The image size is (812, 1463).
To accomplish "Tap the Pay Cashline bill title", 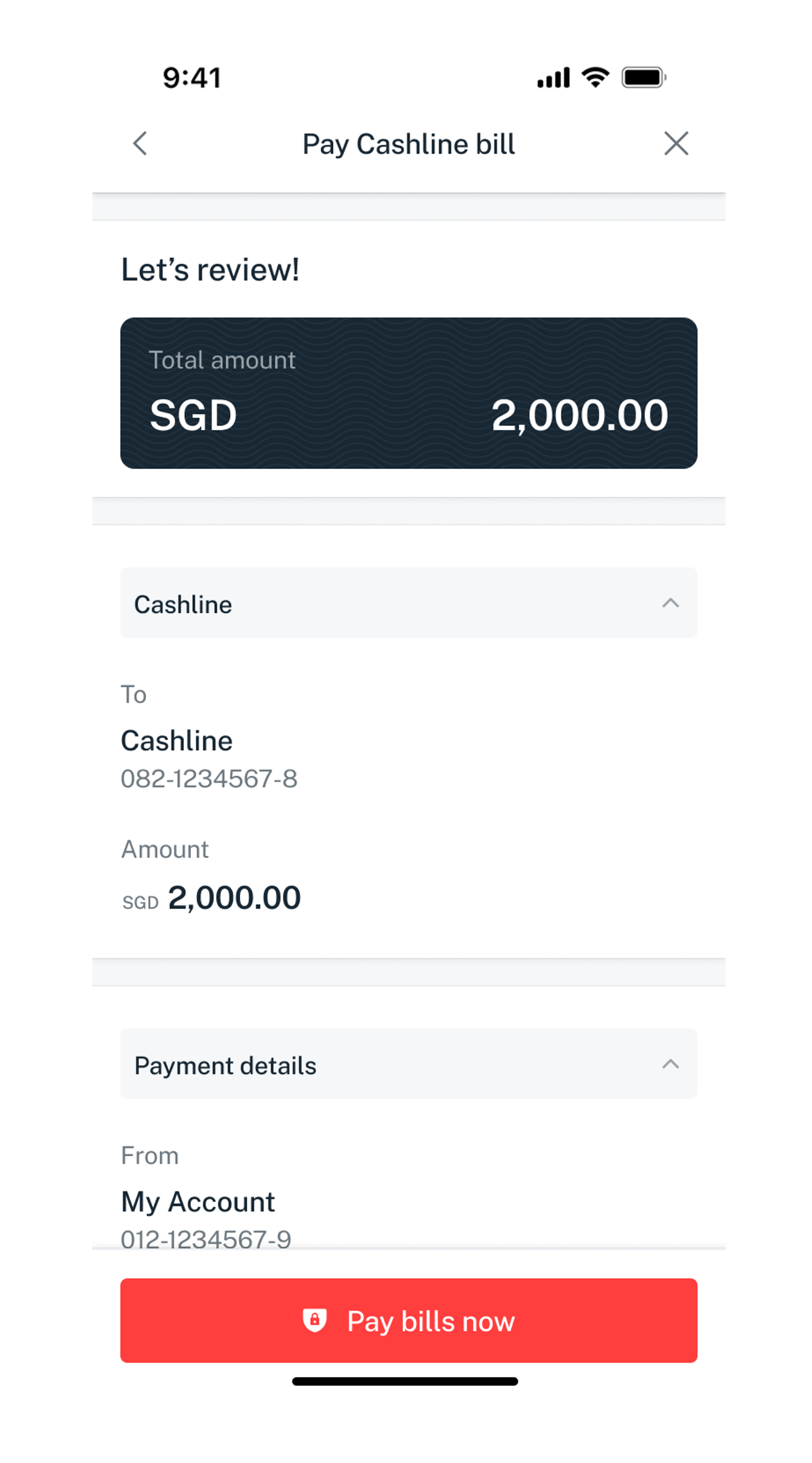I will pos(408,144).
